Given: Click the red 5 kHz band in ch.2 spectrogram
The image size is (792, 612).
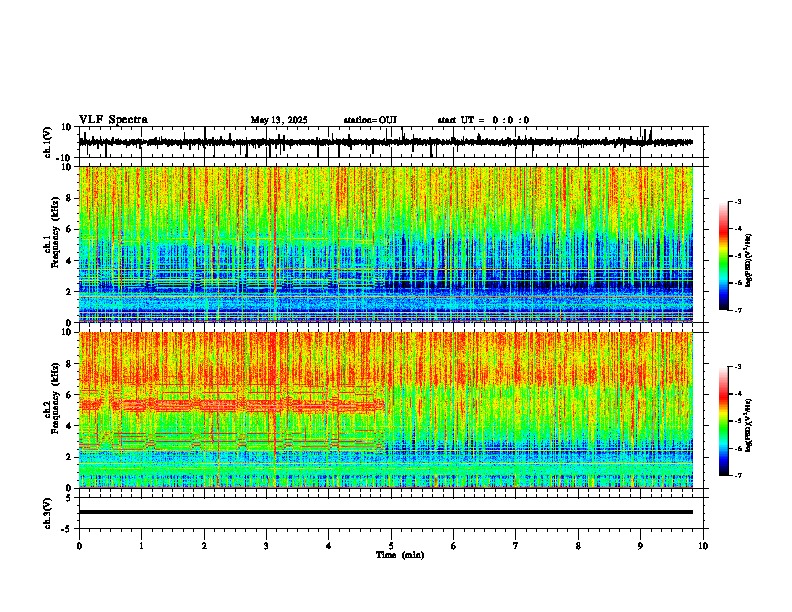Looking at the screenshot, I should point(230,405).
